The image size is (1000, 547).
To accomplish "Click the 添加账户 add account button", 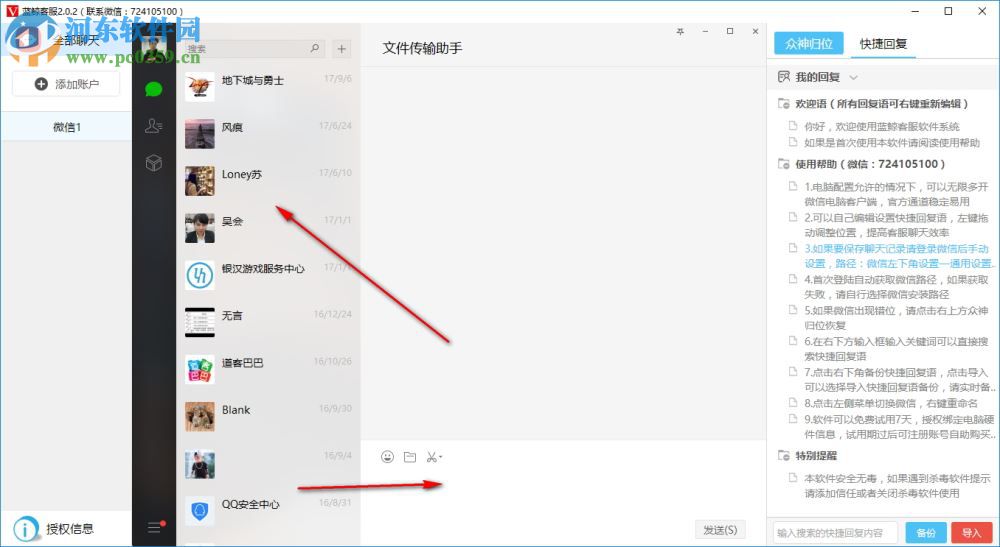I will (x=66, y=84).
